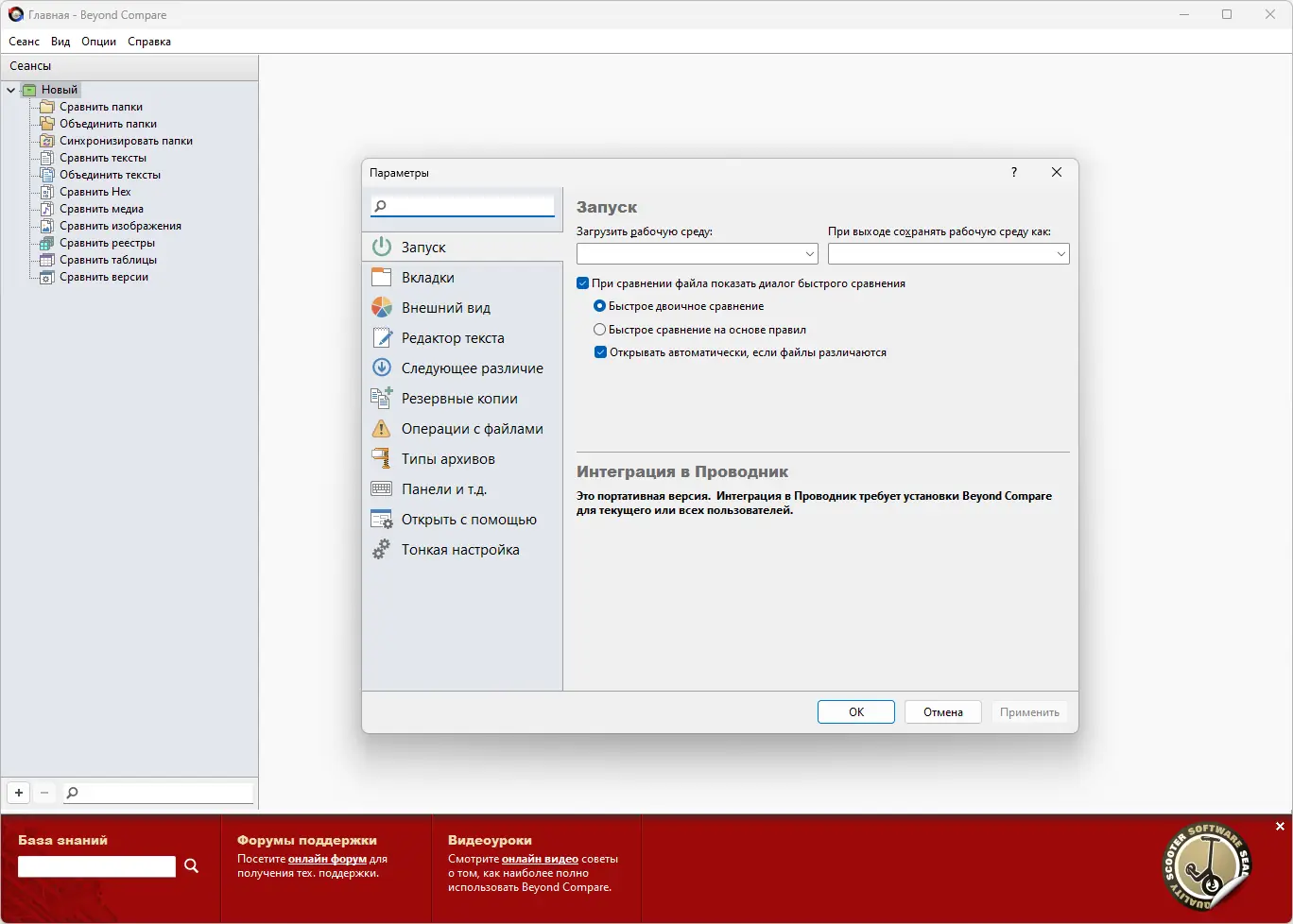
Task: Click the Синхронизировать папки icon
Action: (x=46, y=141)
